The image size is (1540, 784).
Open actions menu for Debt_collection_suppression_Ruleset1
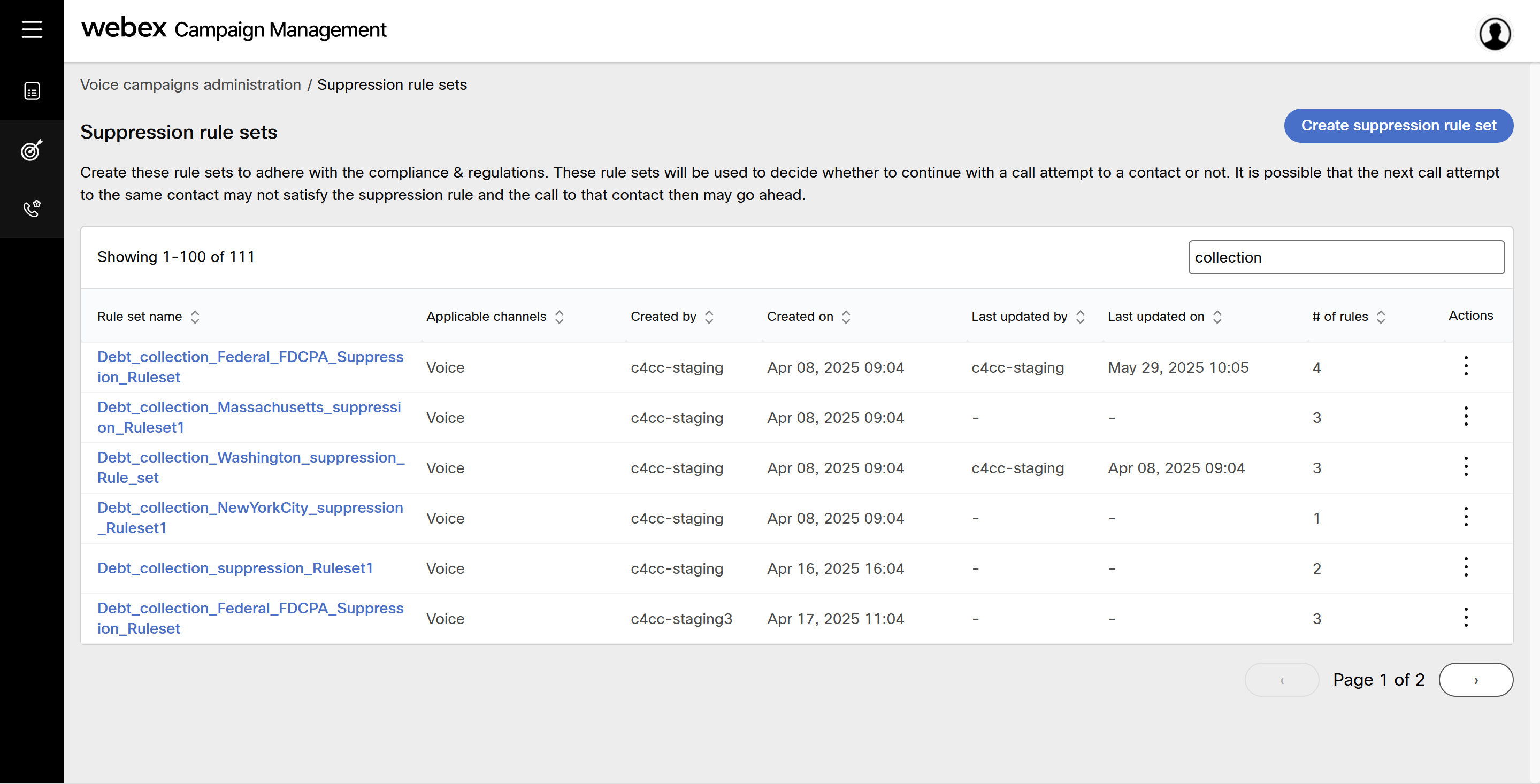[1465, 567]
